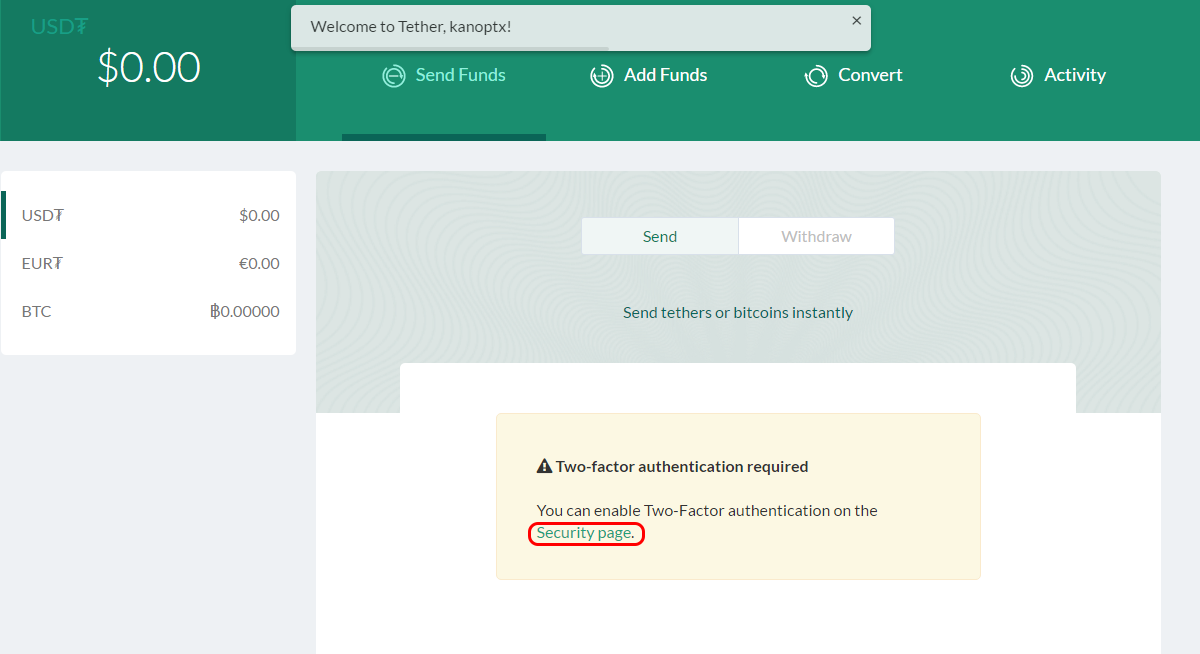The height and width of the screenshot is (654, 1200).
Task: Click the warning triangle icon in alert
Action: 544,467
